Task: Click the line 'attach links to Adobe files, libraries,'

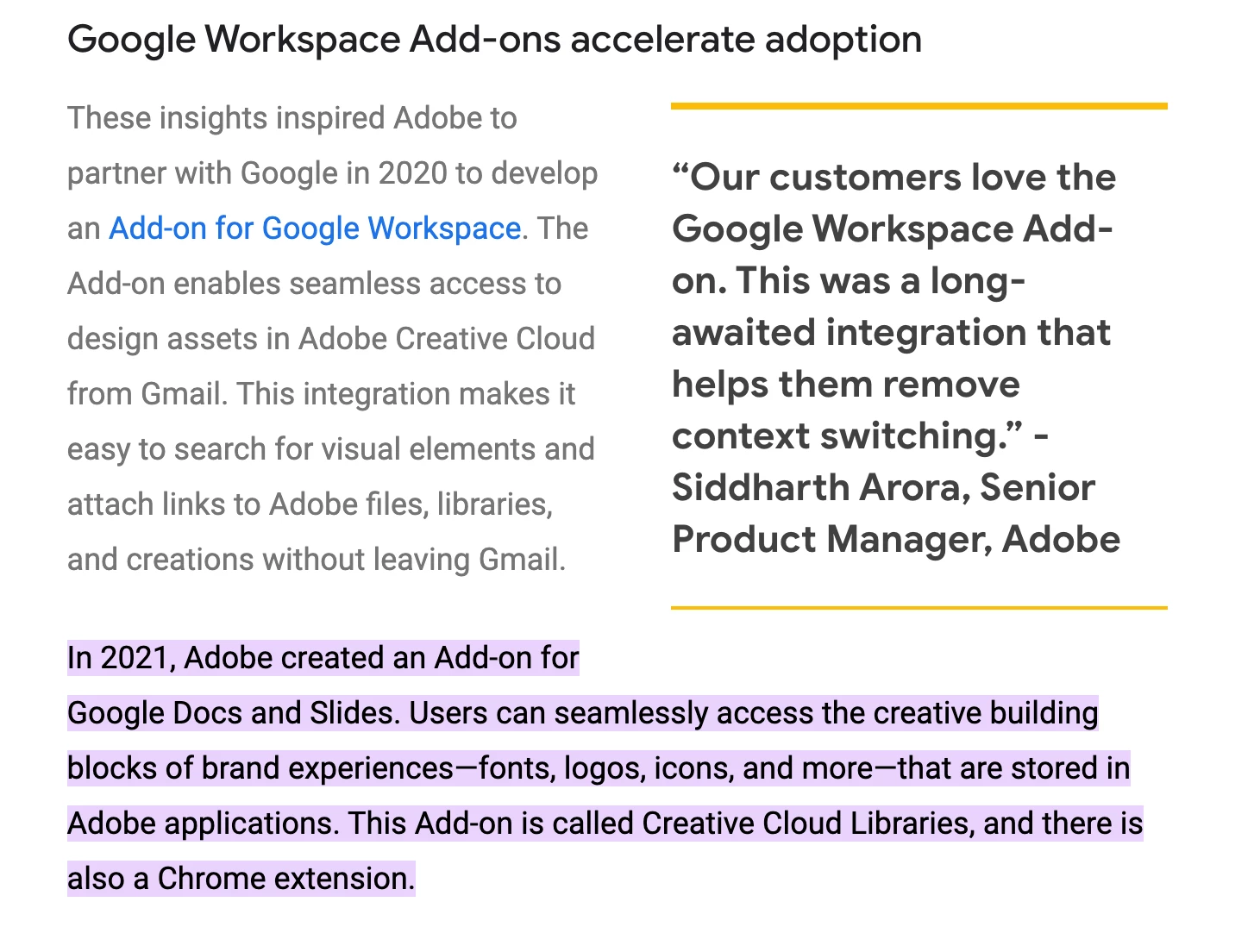Action: click(310, 504)
